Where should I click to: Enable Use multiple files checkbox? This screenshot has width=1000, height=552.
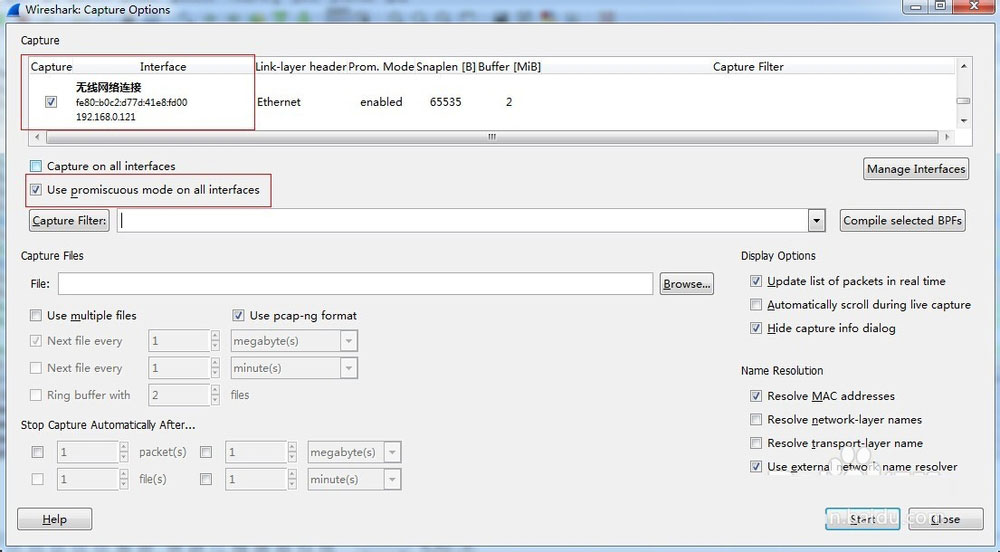point(36,316)
